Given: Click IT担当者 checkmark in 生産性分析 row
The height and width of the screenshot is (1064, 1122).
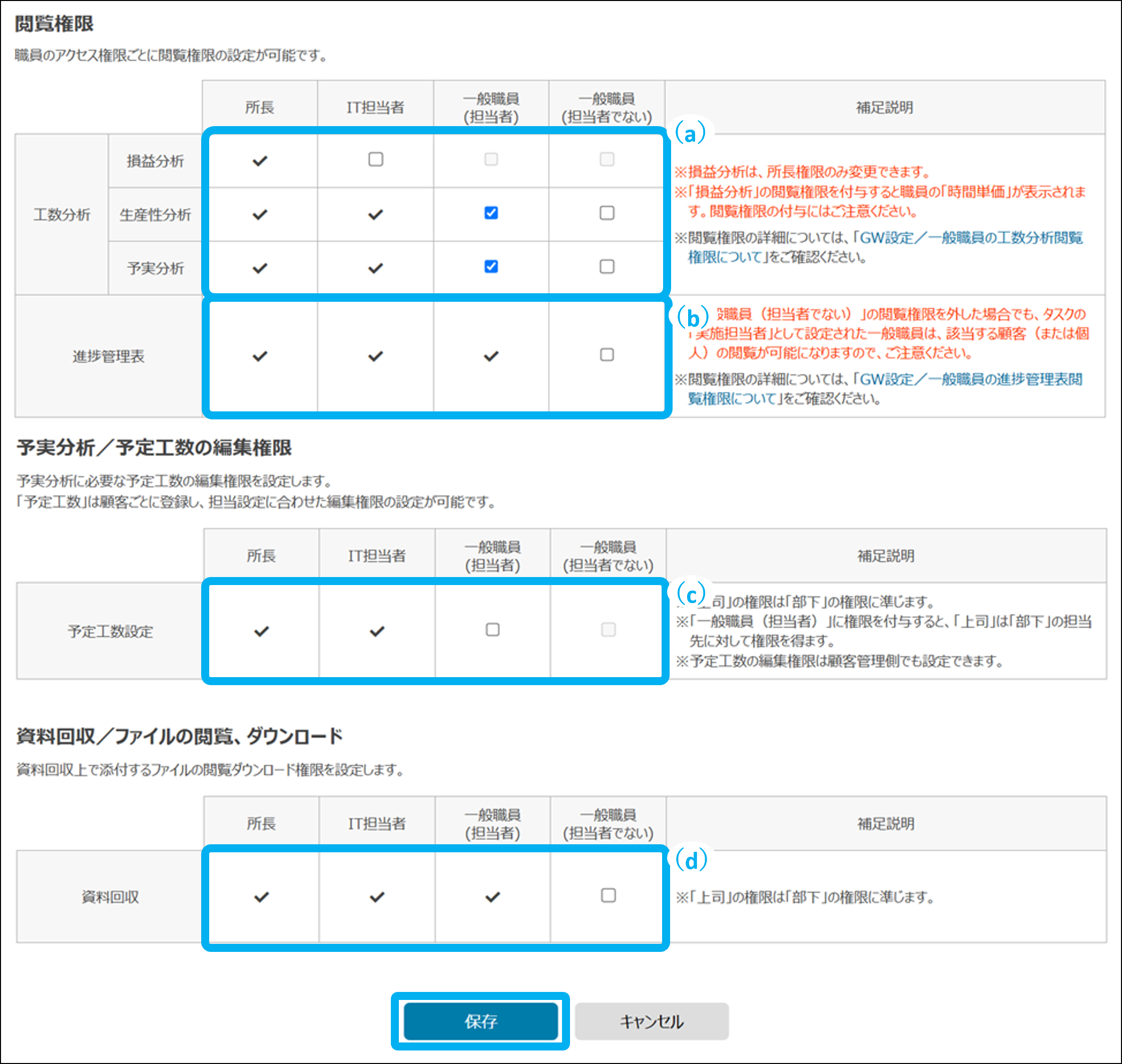Looking at the screenshot, I should coord(375,214).
